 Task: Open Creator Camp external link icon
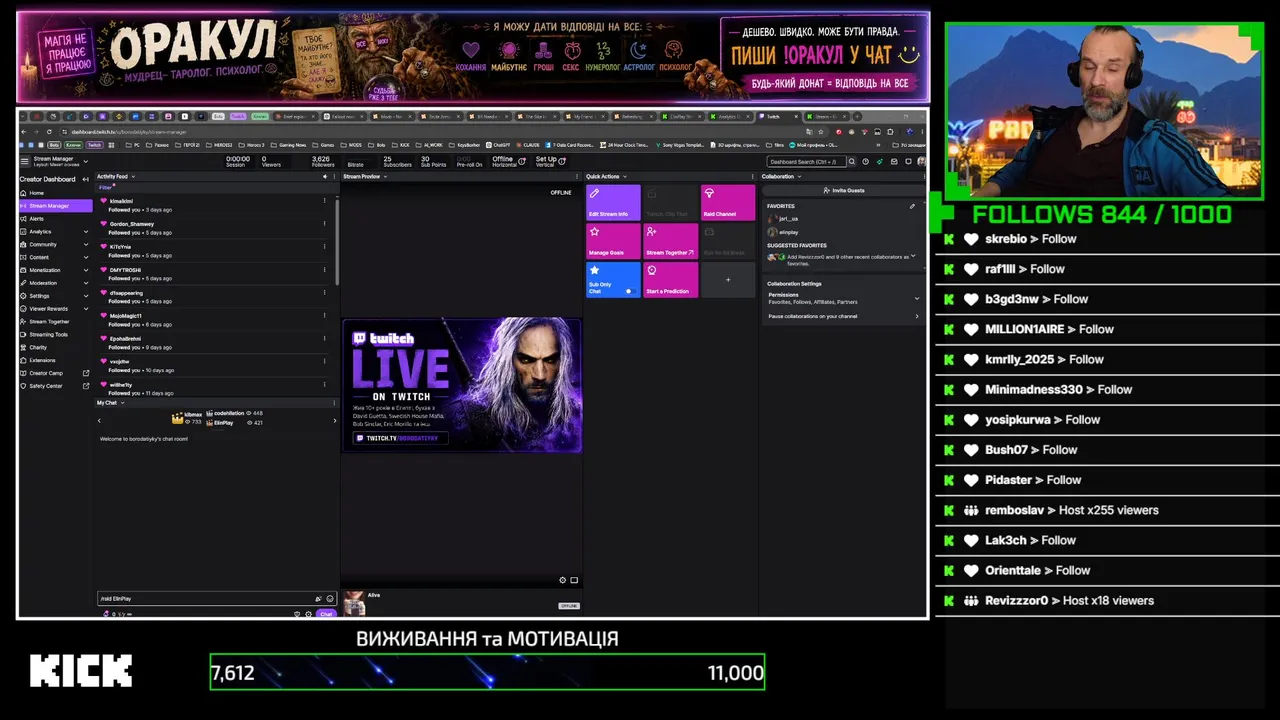click(86, 373)
